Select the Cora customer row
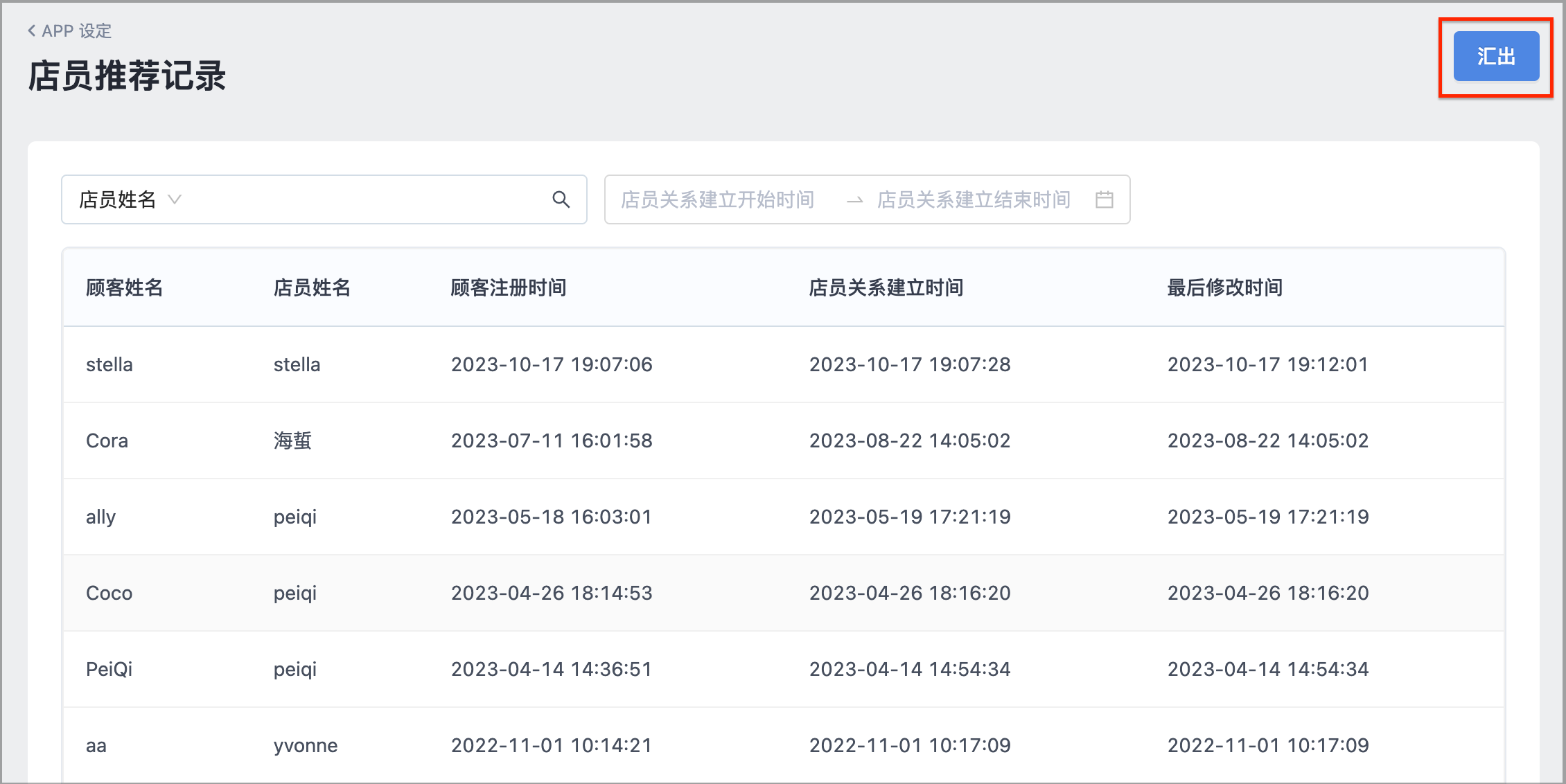1566x784 pixels. coord(784,440)
